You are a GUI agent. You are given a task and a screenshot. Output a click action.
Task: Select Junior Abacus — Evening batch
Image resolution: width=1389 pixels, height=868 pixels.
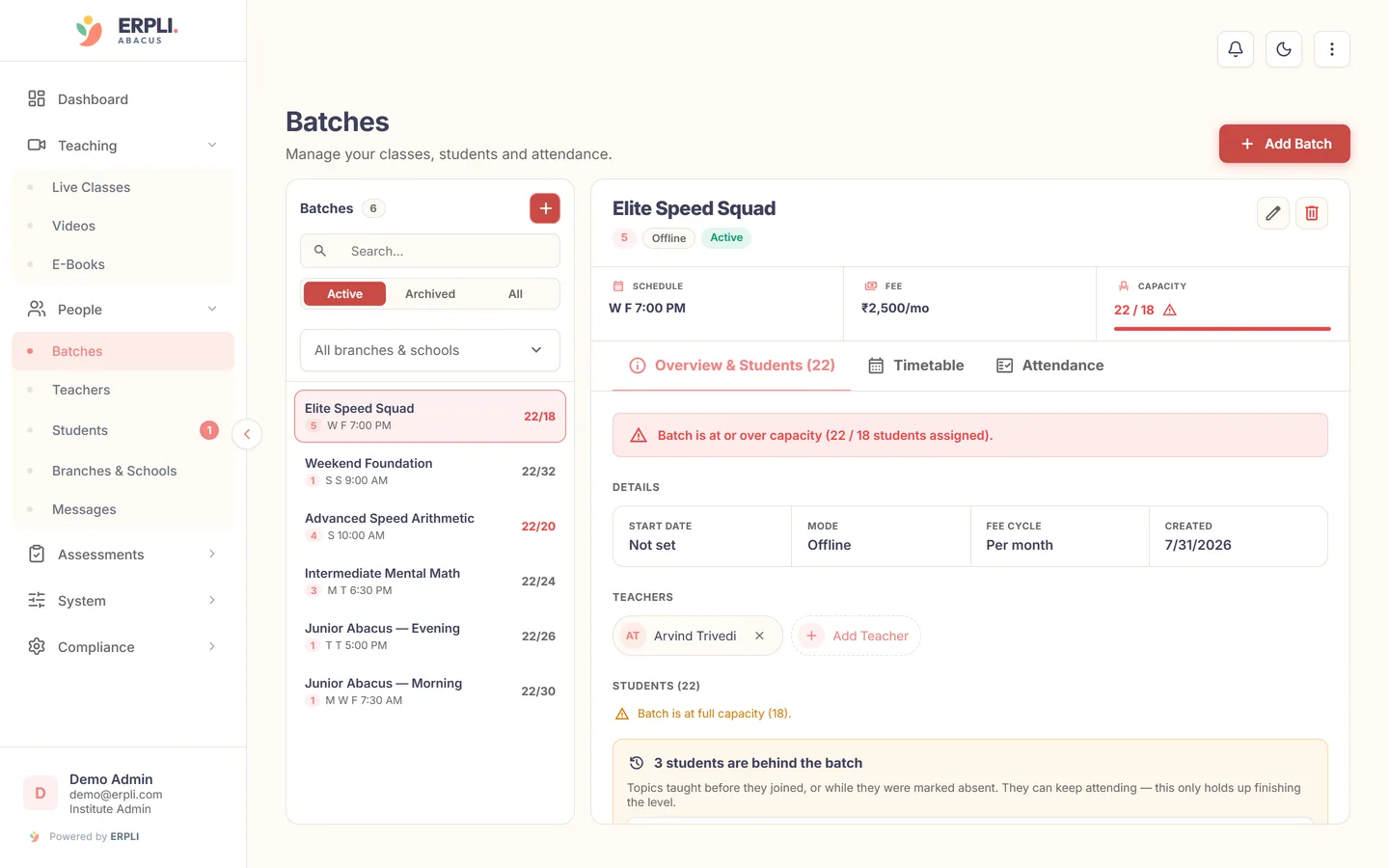[x=430, y=637]
